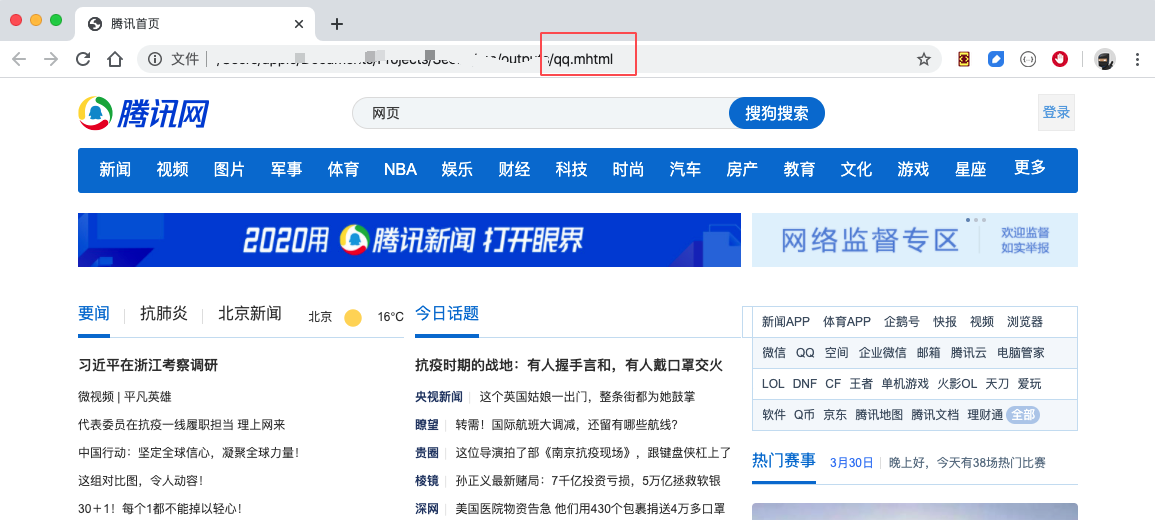Open NBA in the navigation bar
Image resolution: width=1155 pixels, height=520 pixels.
tap(400, 169)
